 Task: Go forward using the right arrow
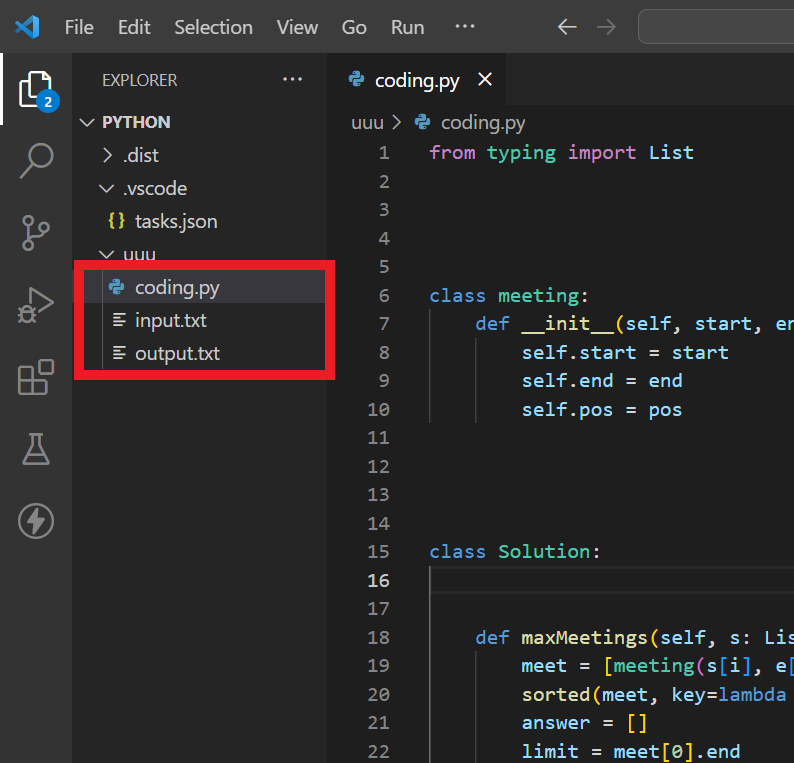point(606,27)
